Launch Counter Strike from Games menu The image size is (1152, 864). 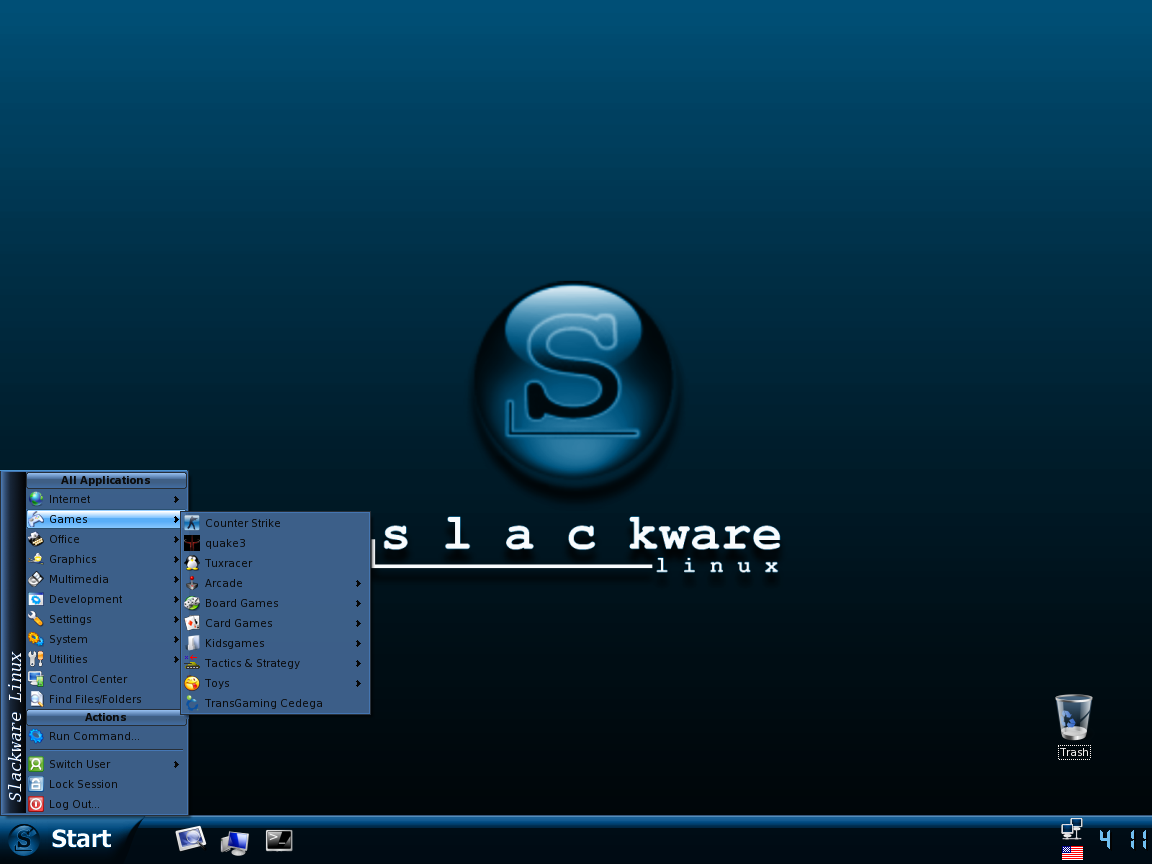(276, 523)
